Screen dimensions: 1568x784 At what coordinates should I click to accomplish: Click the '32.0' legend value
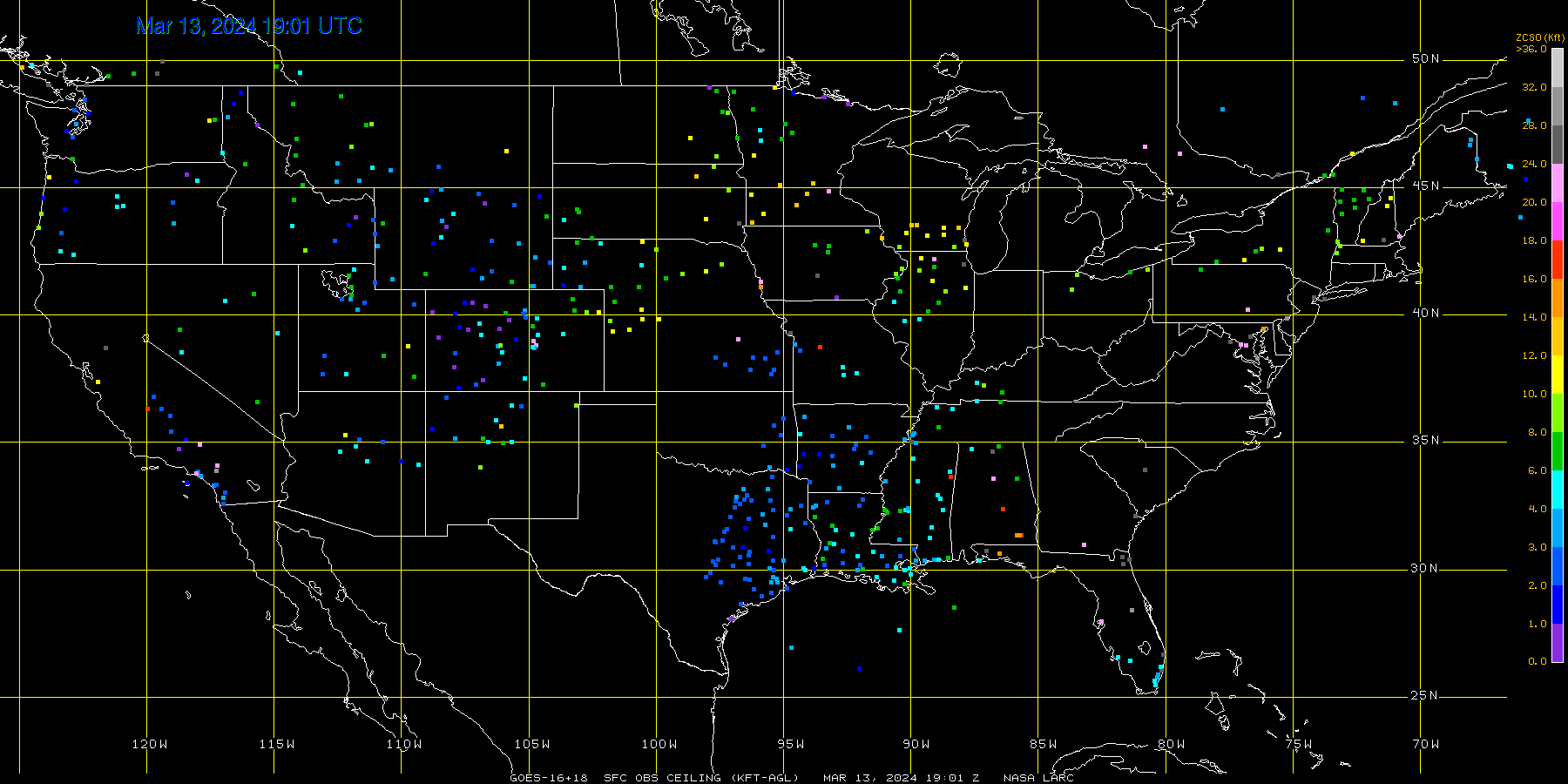[1534, 87]
